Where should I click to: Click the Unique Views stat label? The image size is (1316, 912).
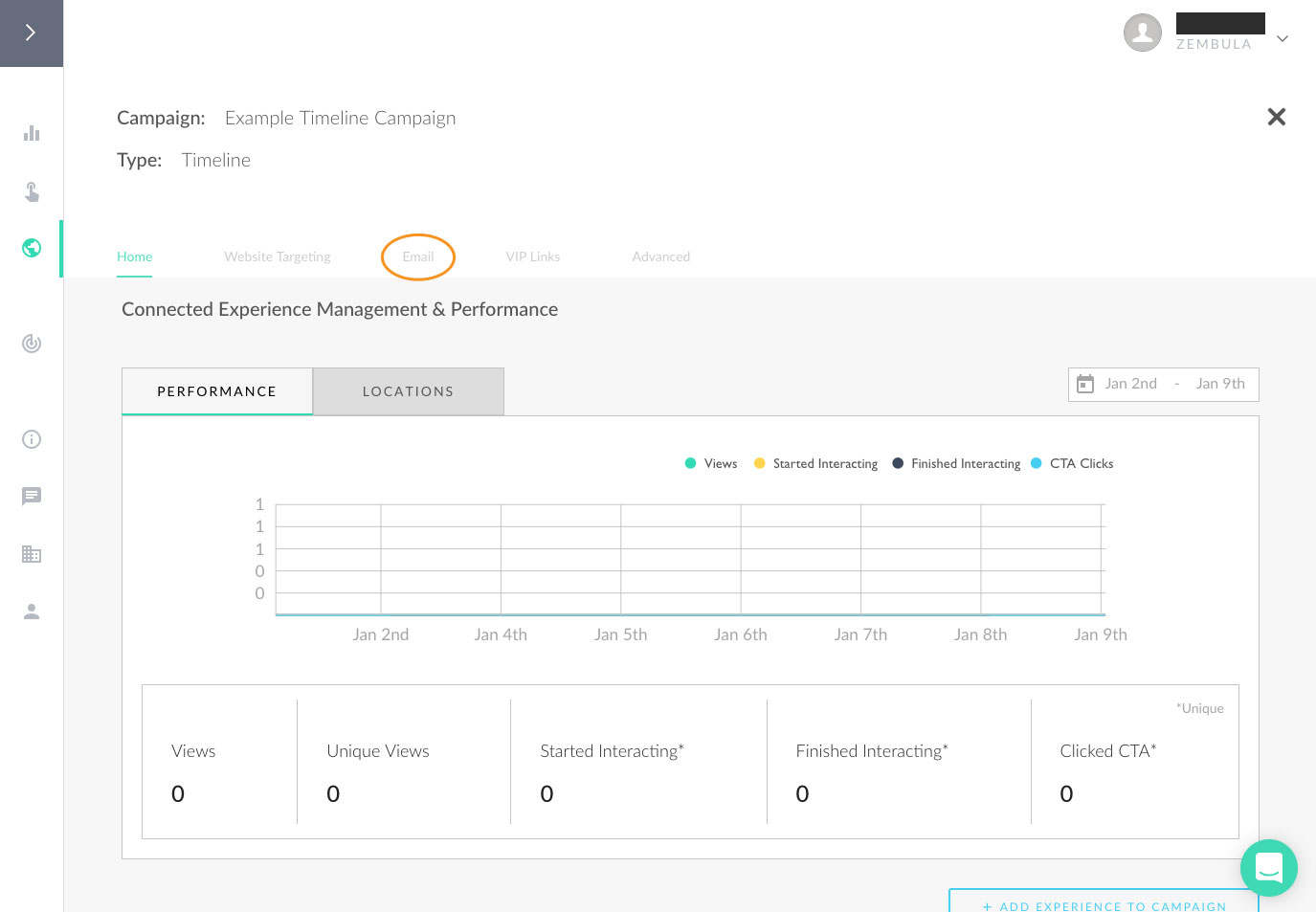[378, 751]
